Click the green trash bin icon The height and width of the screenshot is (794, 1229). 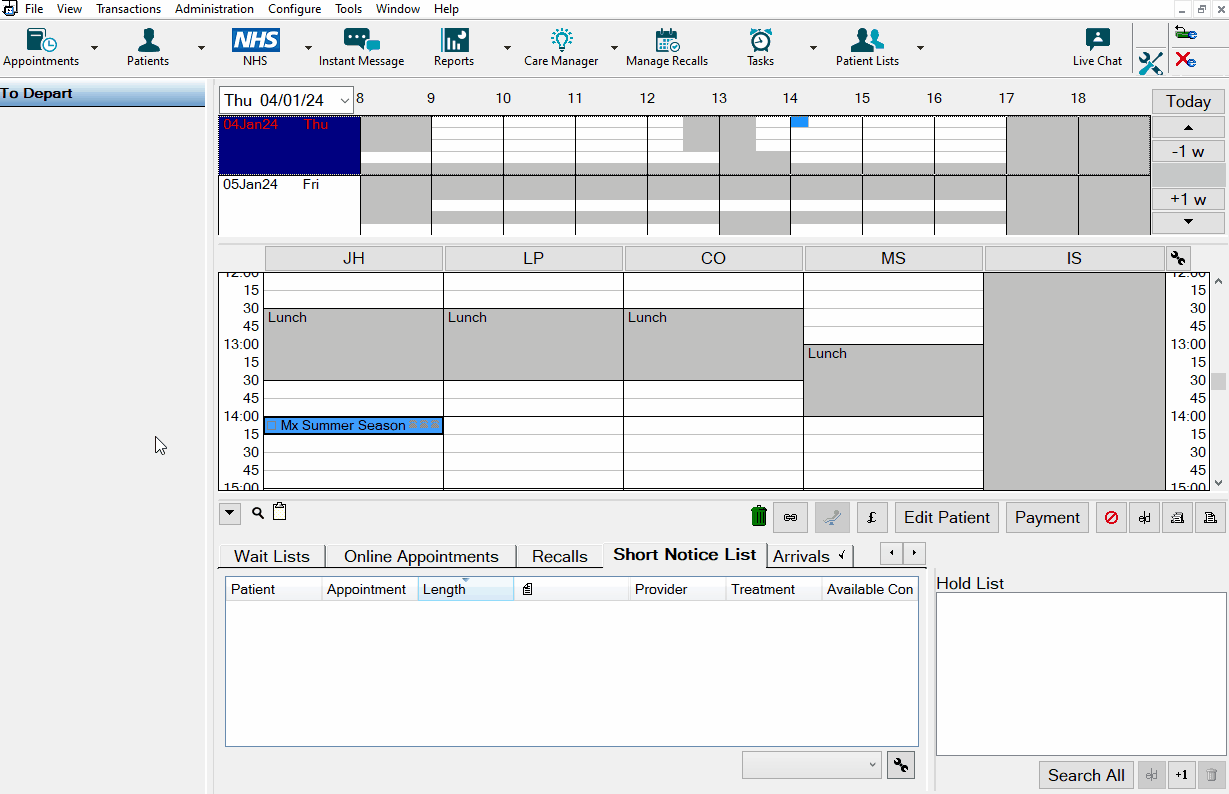click(759, 517)
